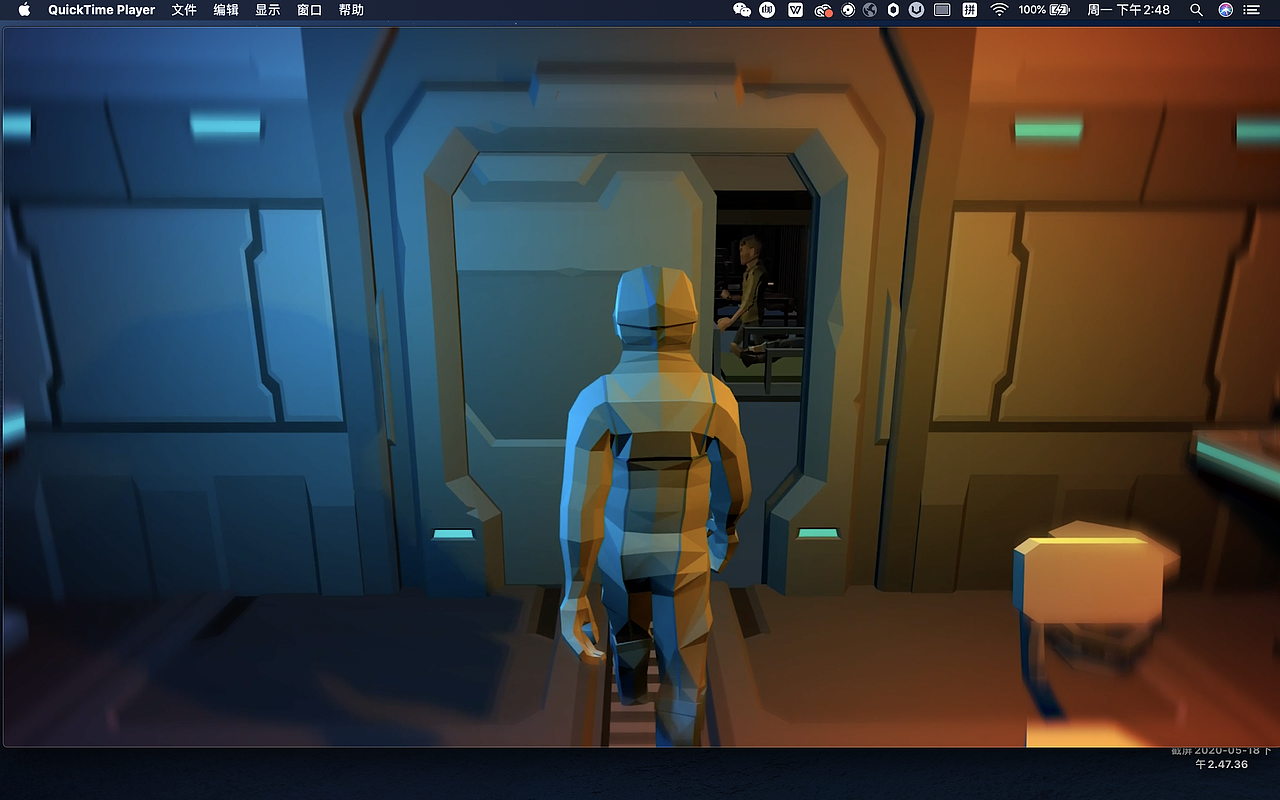
Task: Click the WPS 'W' menu bar icon
Action: [x=796, y=10]
